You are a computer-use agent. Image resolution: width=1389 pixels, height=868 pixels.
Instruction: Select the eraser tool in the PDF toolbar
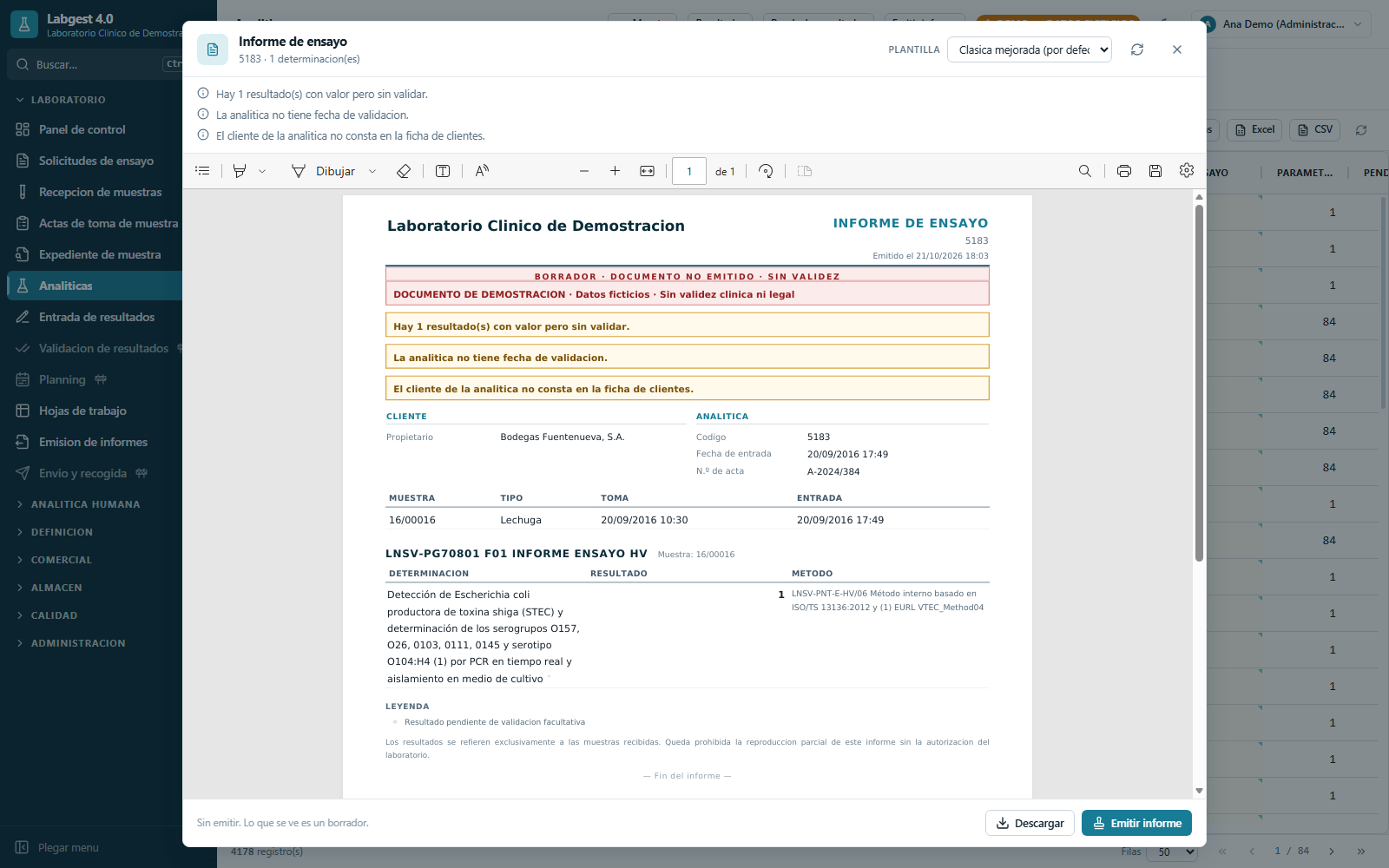coord(404,171)
